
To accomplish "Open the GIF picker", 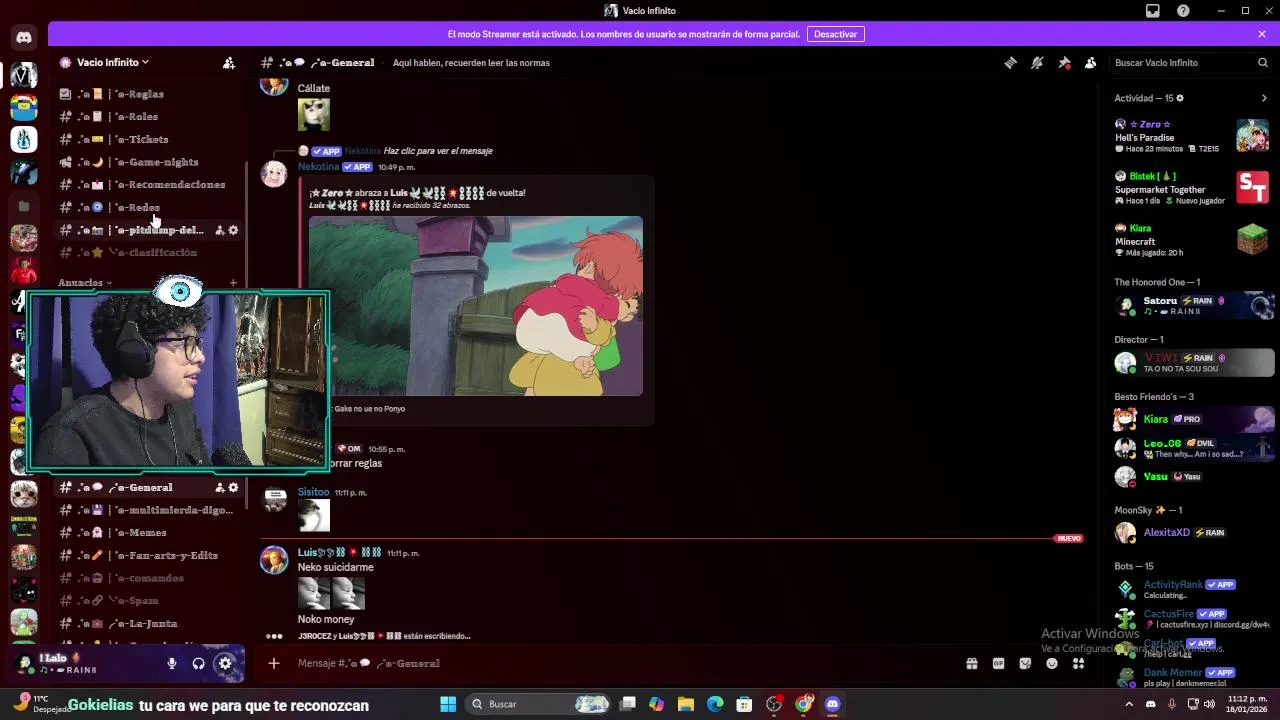I will [998, 663].
